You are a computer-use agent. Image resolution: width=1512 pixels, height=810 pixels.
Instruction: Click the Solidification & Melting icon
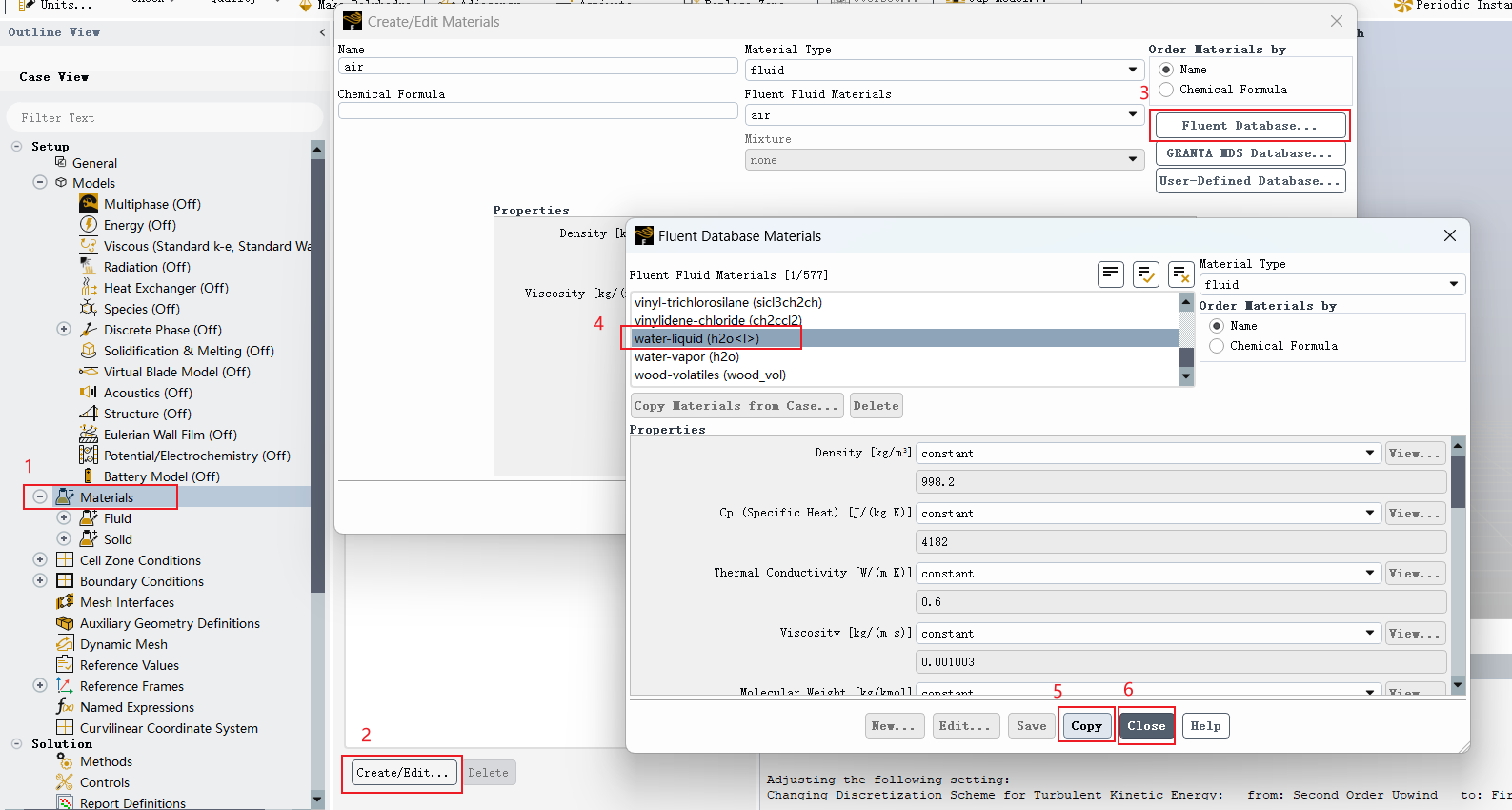coord(89,350)
